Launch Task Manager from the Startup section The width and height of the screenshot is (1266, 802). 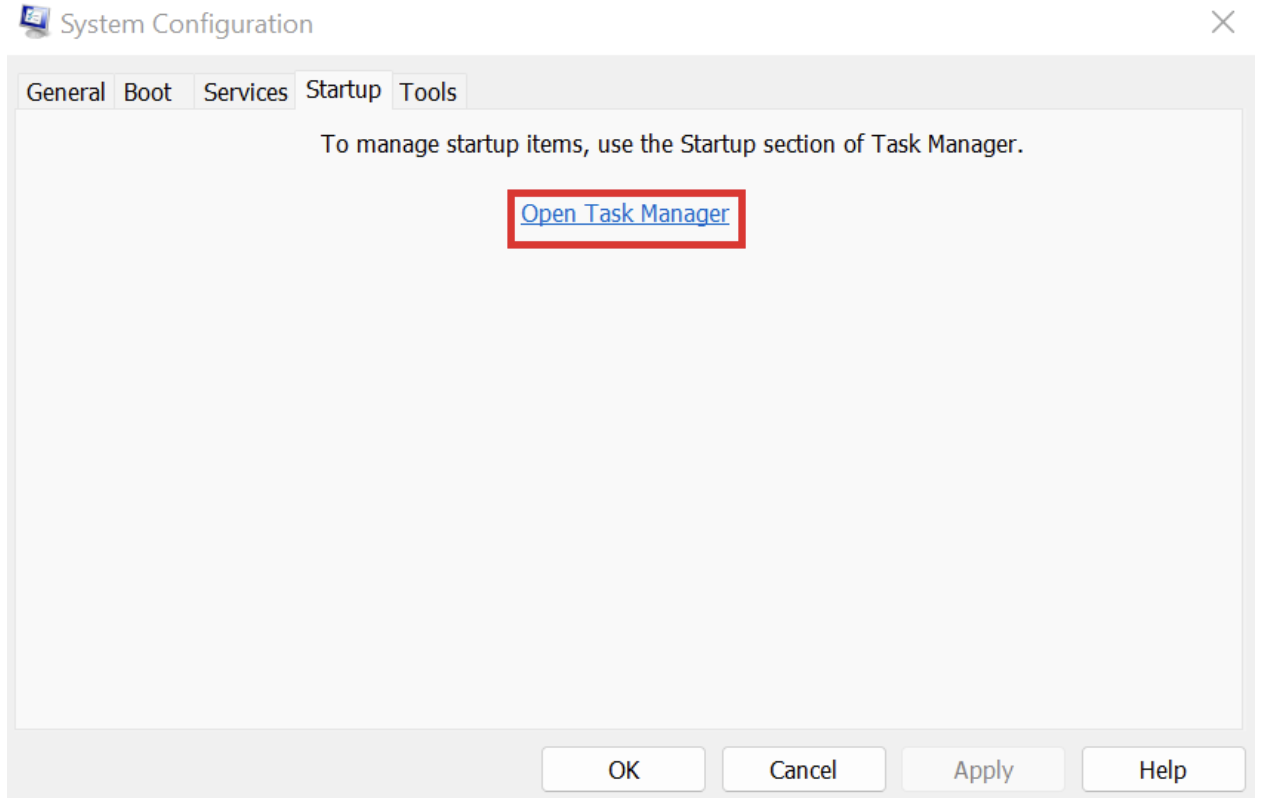pyautogui.click(x=624, y=213)
